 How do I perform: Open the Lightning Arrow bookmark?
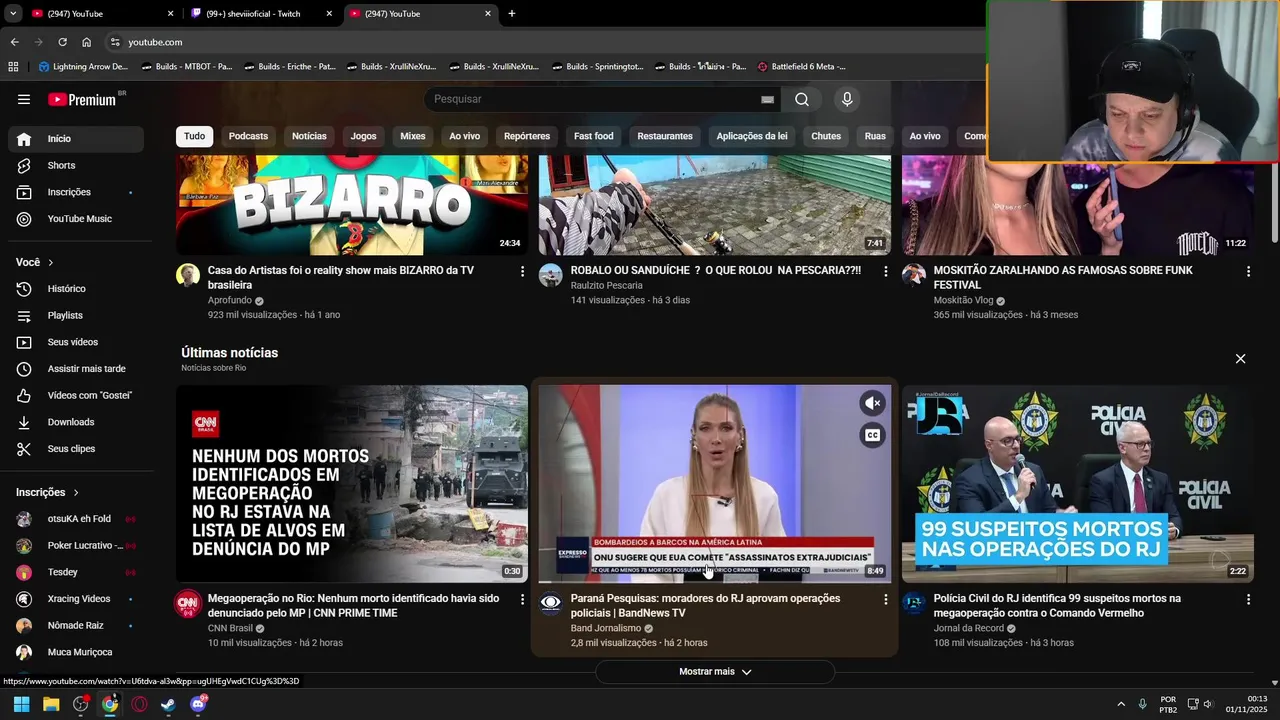(83, 67)
